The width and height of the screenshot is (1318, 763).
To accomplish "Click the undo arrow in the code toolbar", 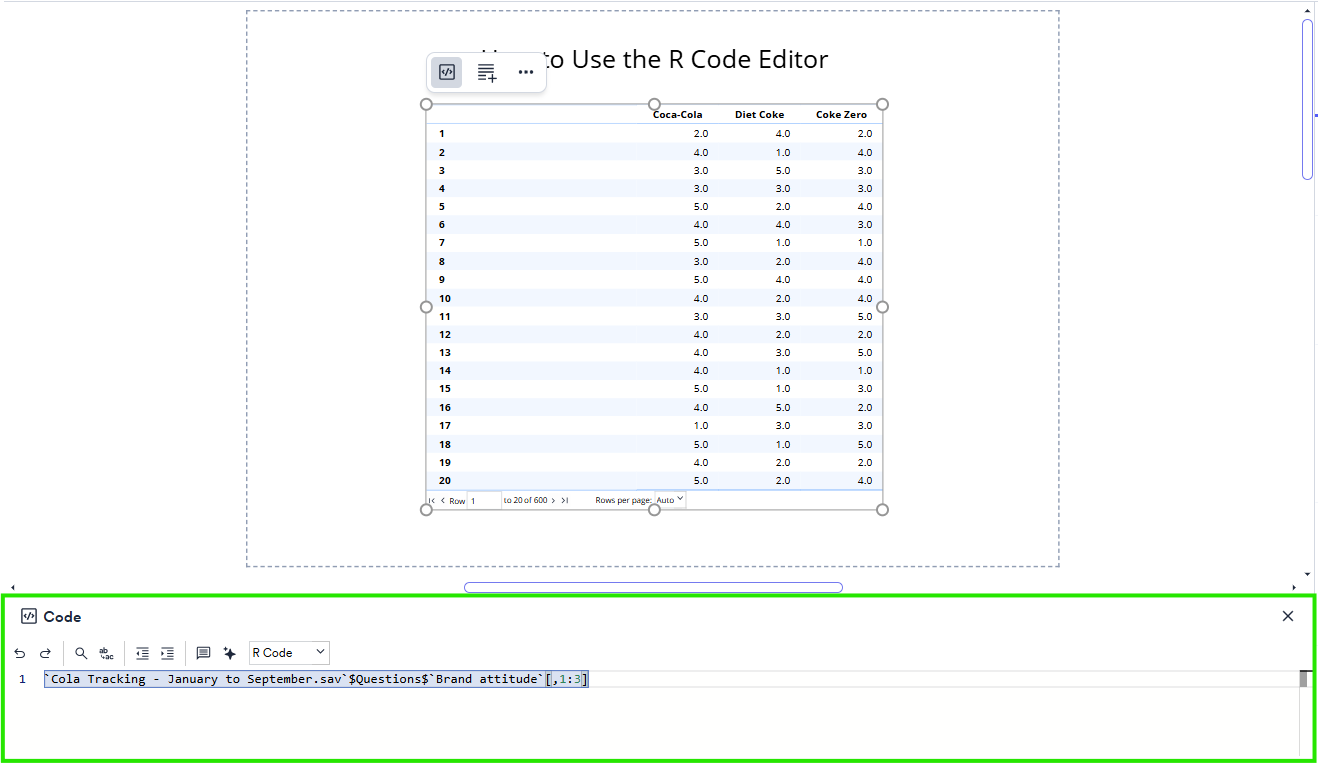I will pyautogui.click(x=20, y=653).
